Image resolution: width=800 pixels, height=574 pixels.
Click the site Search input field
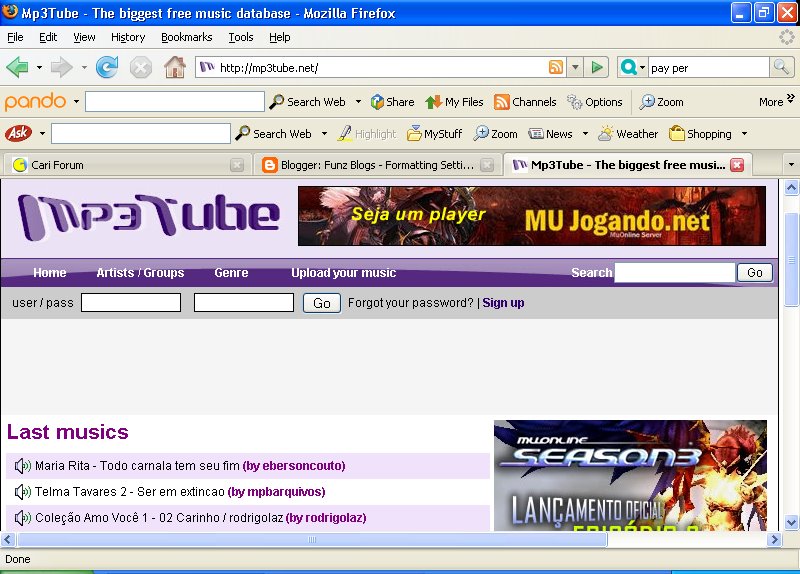pos(674,272)
